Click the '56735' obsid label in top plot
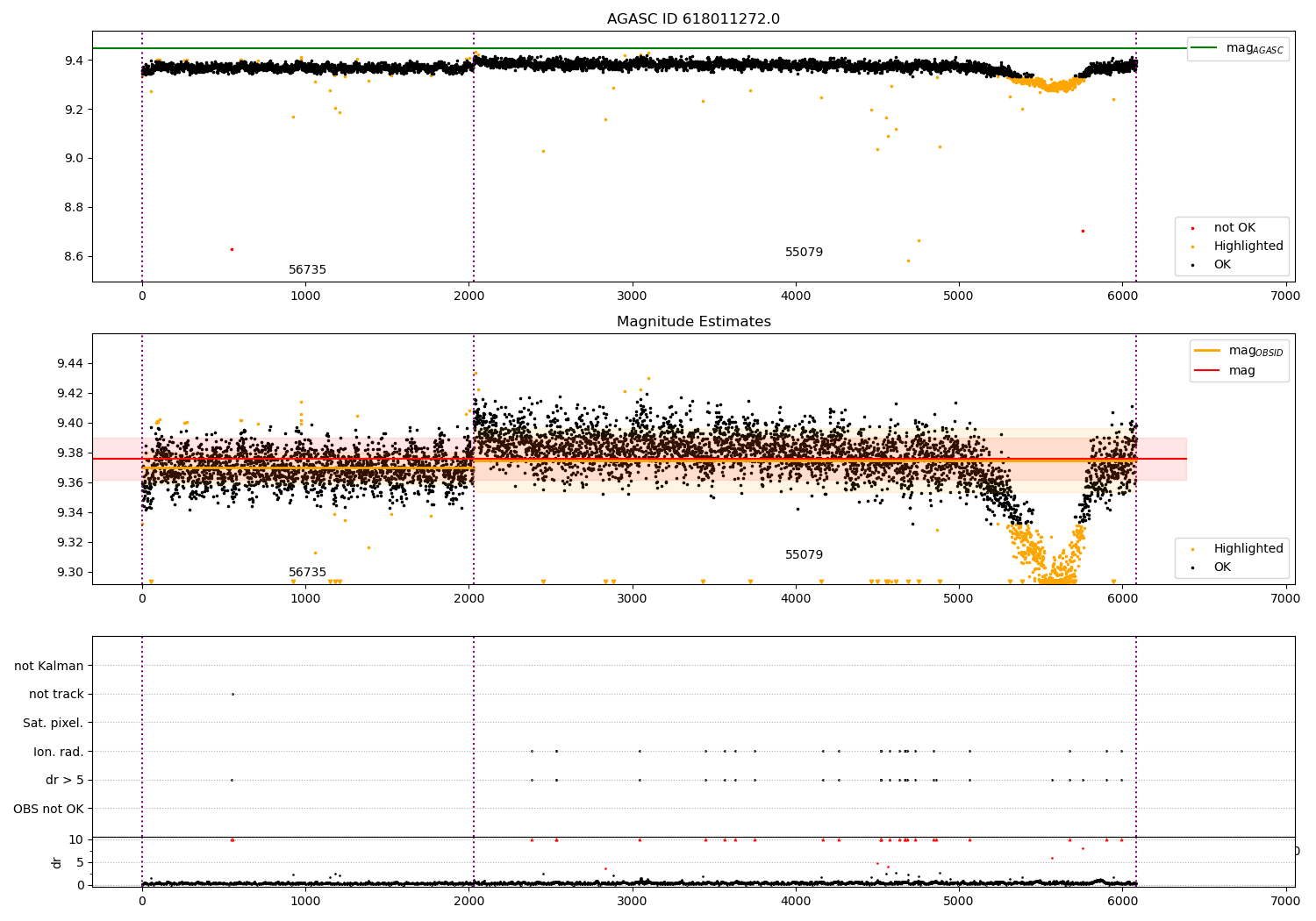The width and height of the screenshot is (1316, 921). point(307,270)
